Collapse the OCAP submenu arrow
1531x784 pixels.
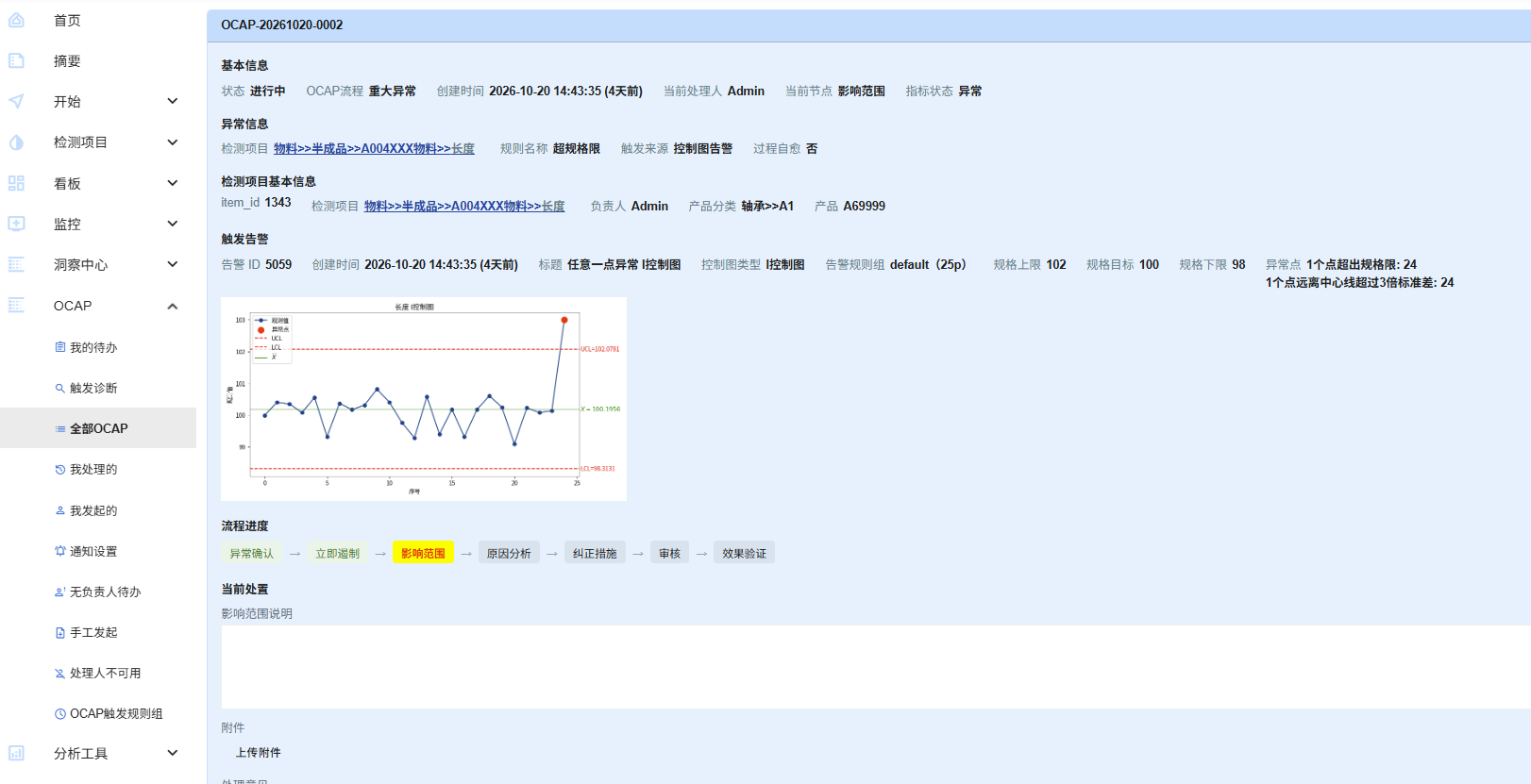pyautogui.click(x=173, y=306)
